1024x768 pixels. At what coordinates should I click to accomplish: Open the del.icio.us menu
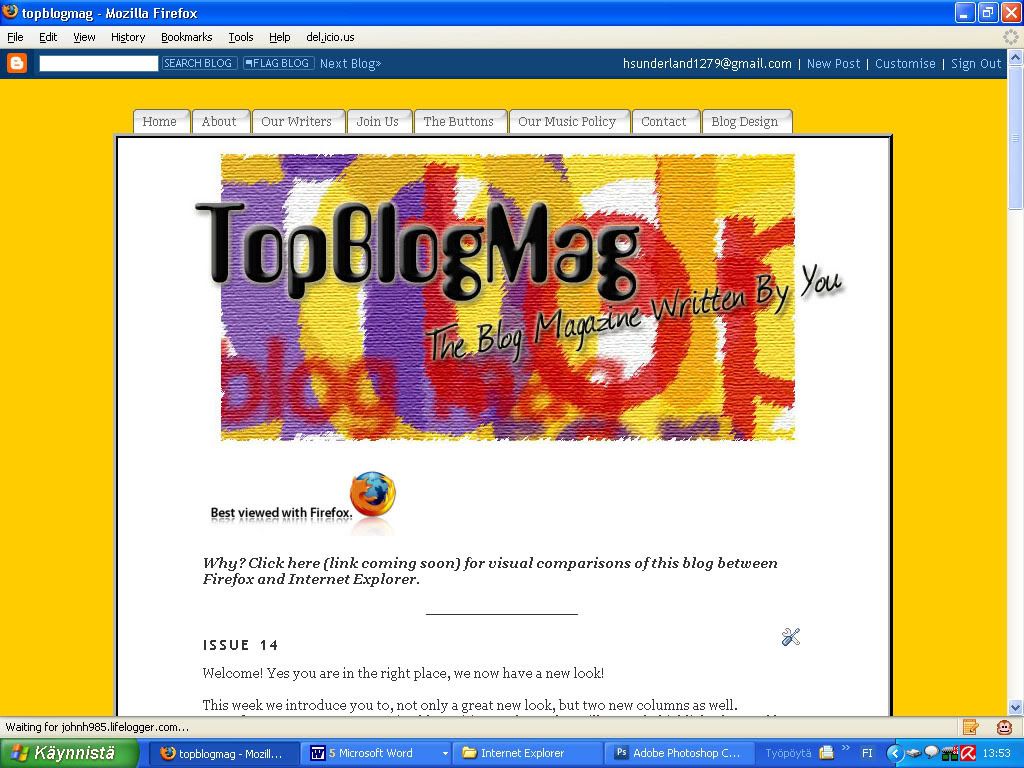click(x=330, y=37)
